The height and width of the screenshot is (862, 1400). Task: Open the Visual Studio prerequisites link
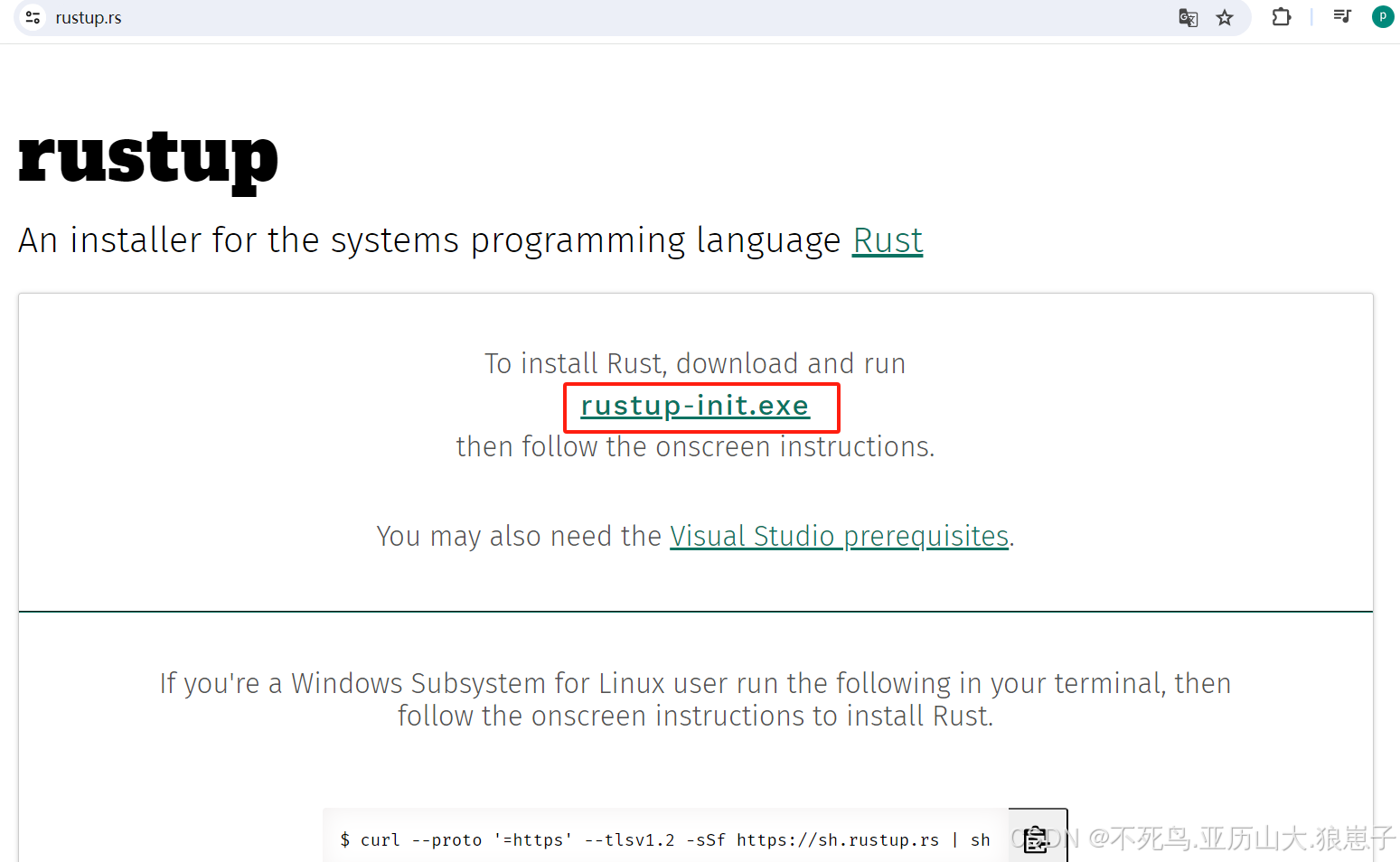tap(839, 536)
